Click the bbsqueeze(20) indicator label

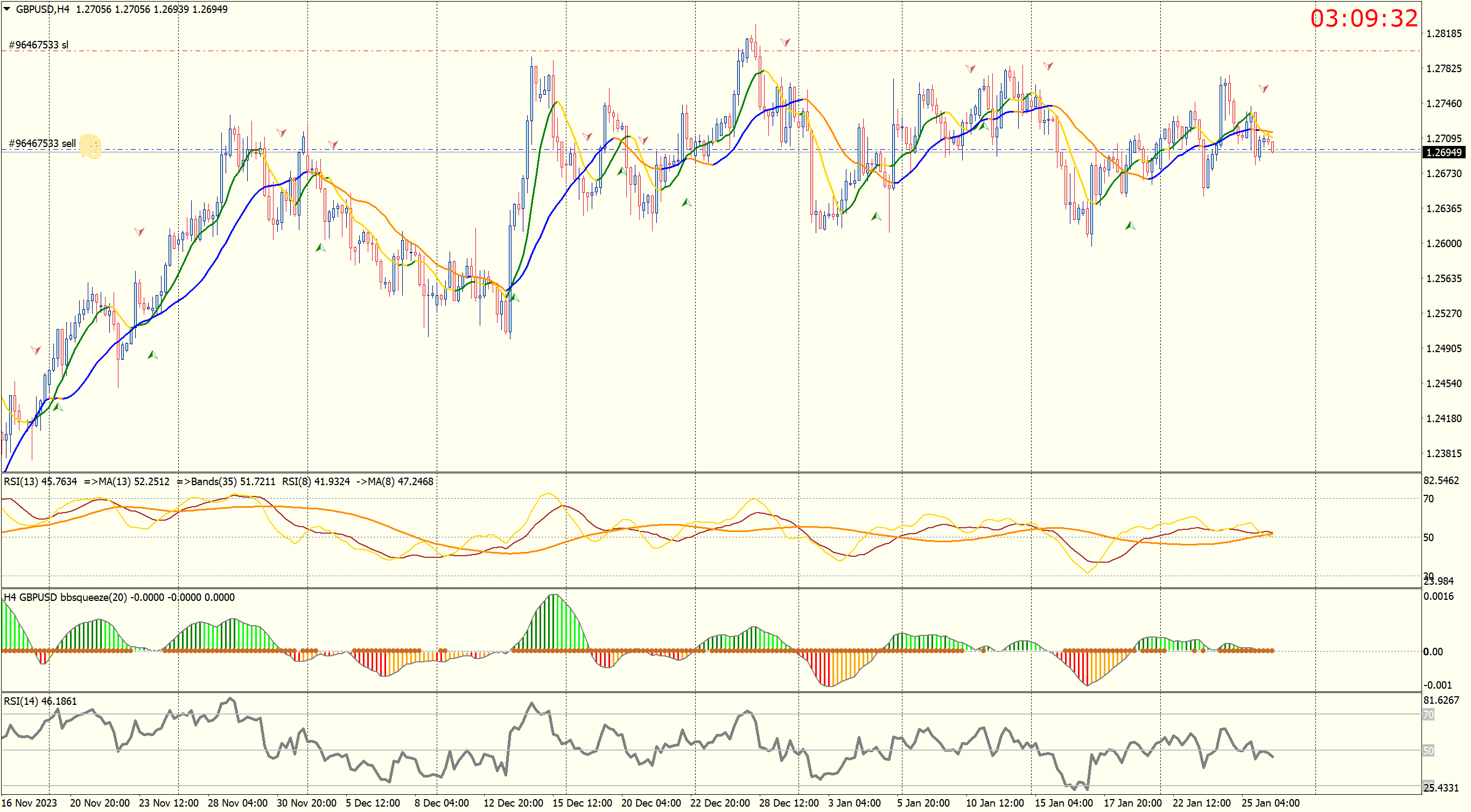[x=93, y=597]
